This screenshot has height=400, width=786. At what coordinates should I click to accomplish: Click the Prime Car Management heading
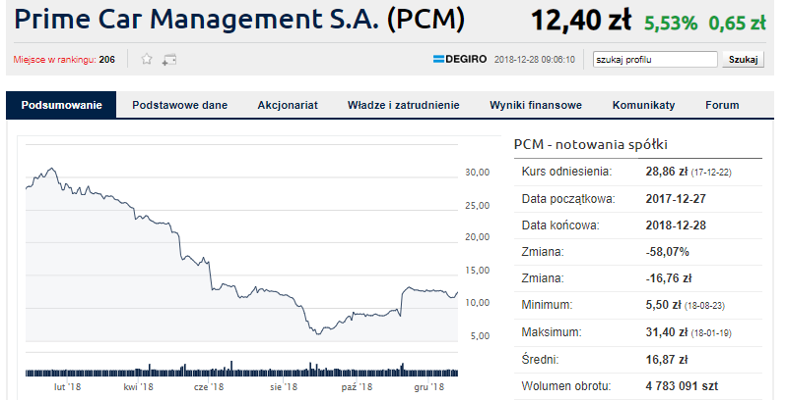[240, 20]
